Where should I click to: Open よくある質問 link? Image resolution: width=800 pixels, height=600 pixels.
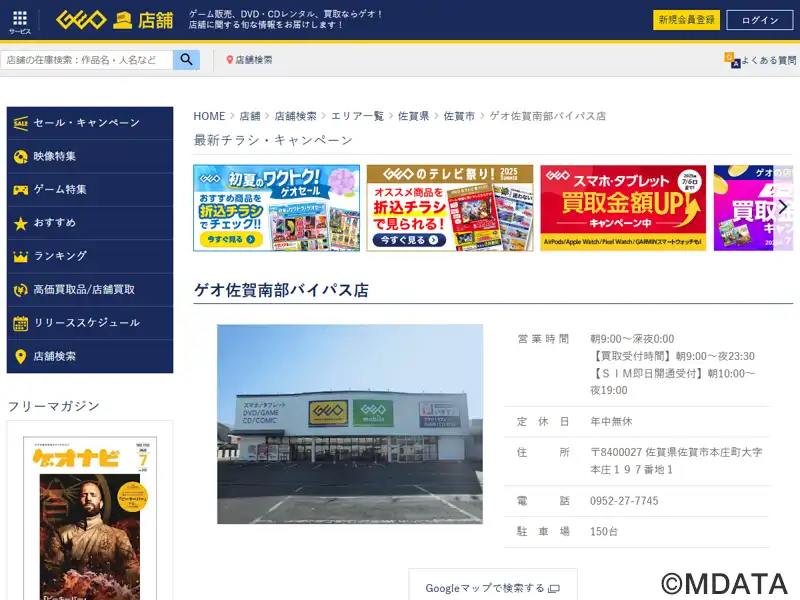(x=760, y=60)
